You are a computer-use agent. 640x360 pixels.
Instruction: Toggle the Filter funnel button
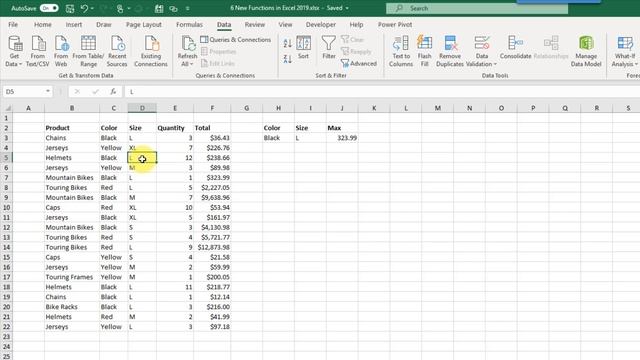click(329, 48)
